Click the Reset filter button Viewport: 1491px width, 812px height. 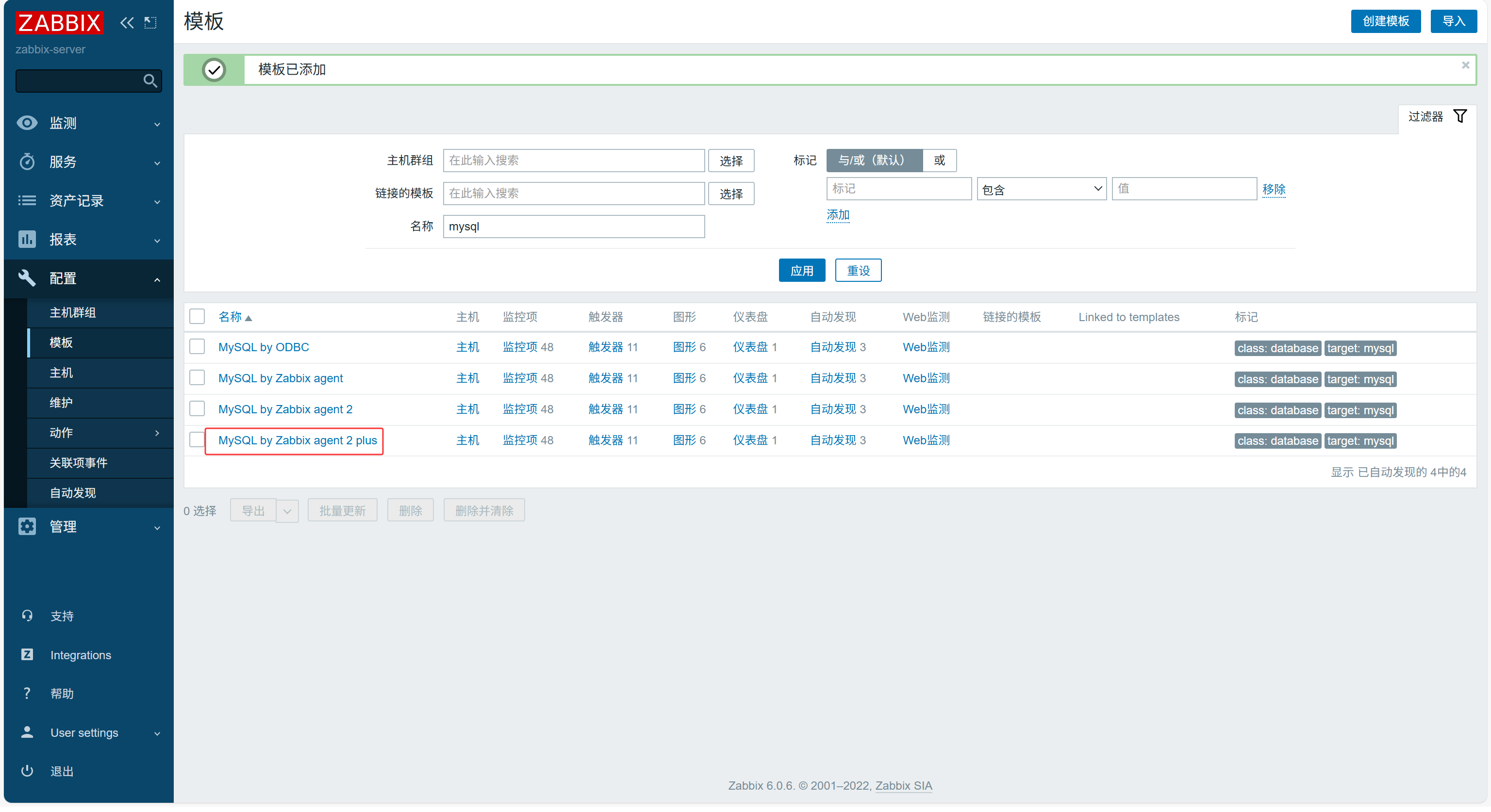pyautogui.click(x=858, y=270)
